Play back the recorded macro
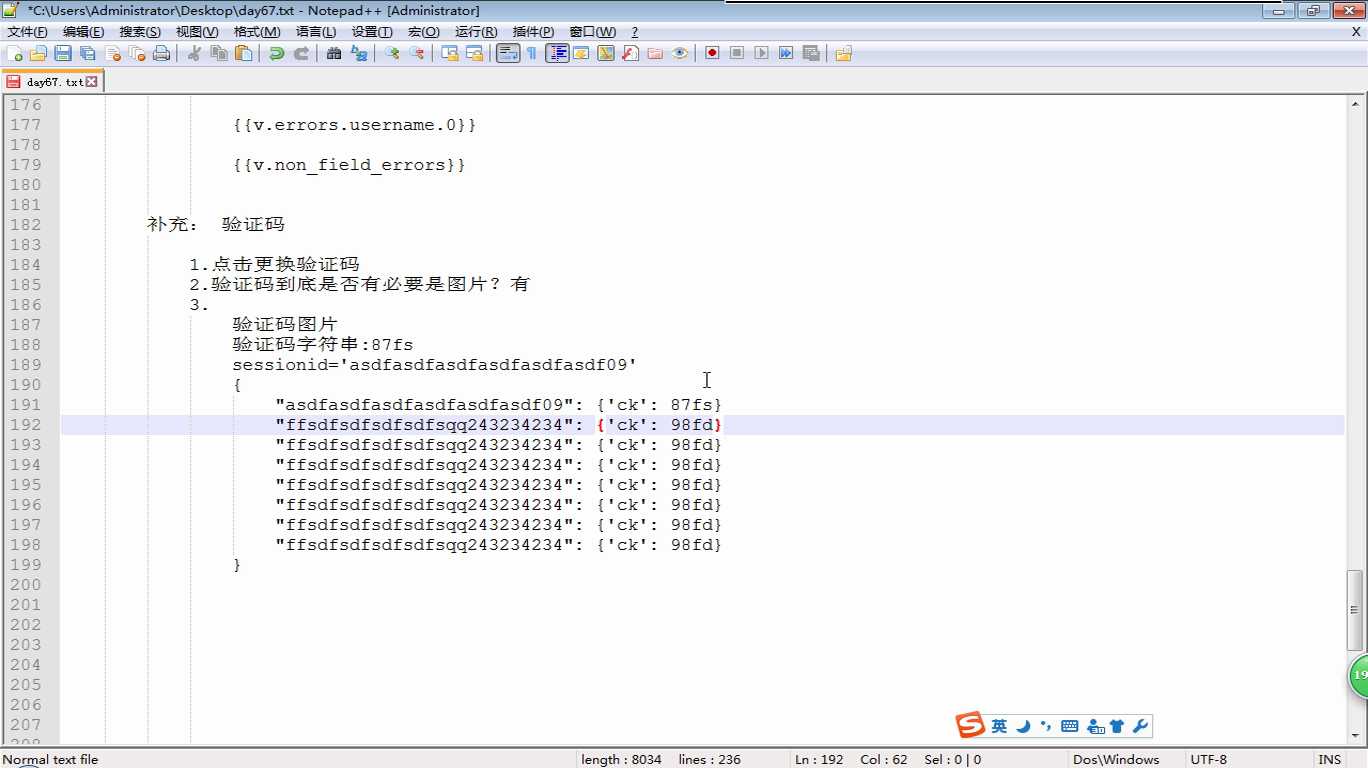The width and height of the screenshot is (1368, 768). (762, 54)
